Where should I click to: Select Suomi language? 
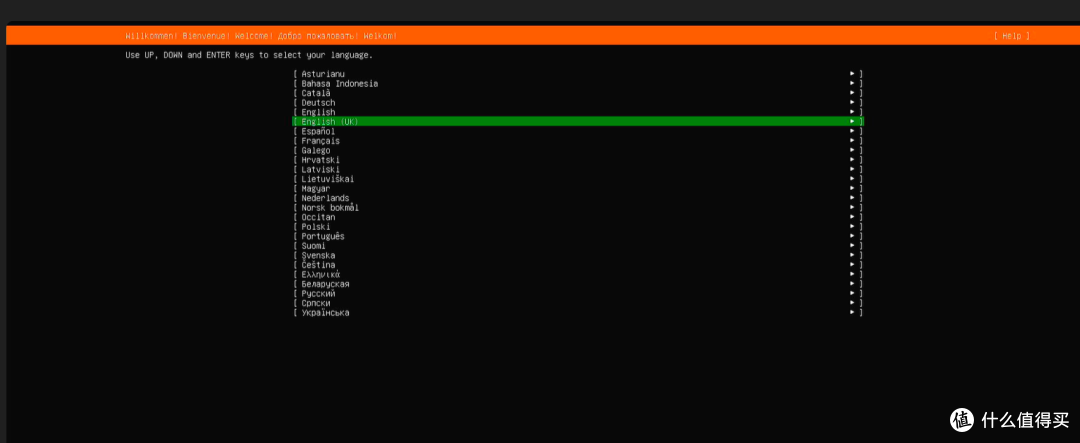tap(578, 246)
